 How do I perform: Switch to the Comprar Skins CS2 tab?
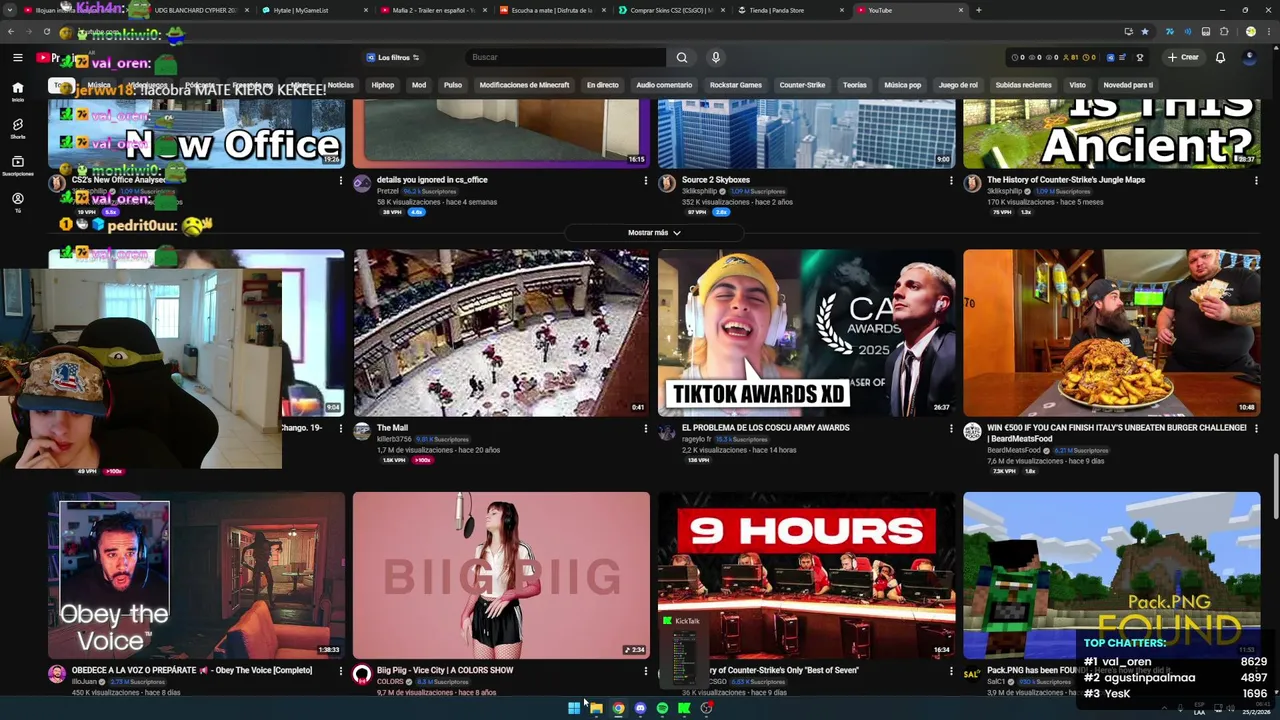pyautogui.click(x=671, y=10)
